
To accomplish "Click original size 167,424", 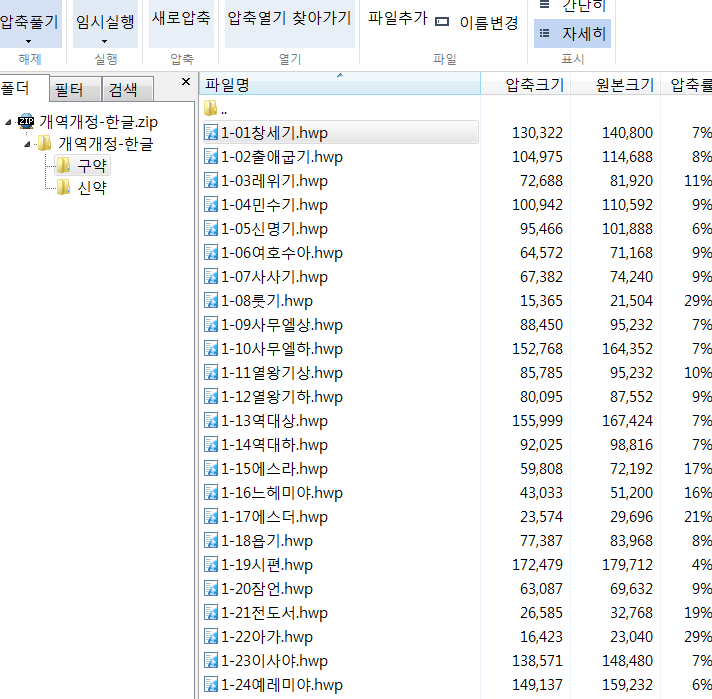I will 627,421.
